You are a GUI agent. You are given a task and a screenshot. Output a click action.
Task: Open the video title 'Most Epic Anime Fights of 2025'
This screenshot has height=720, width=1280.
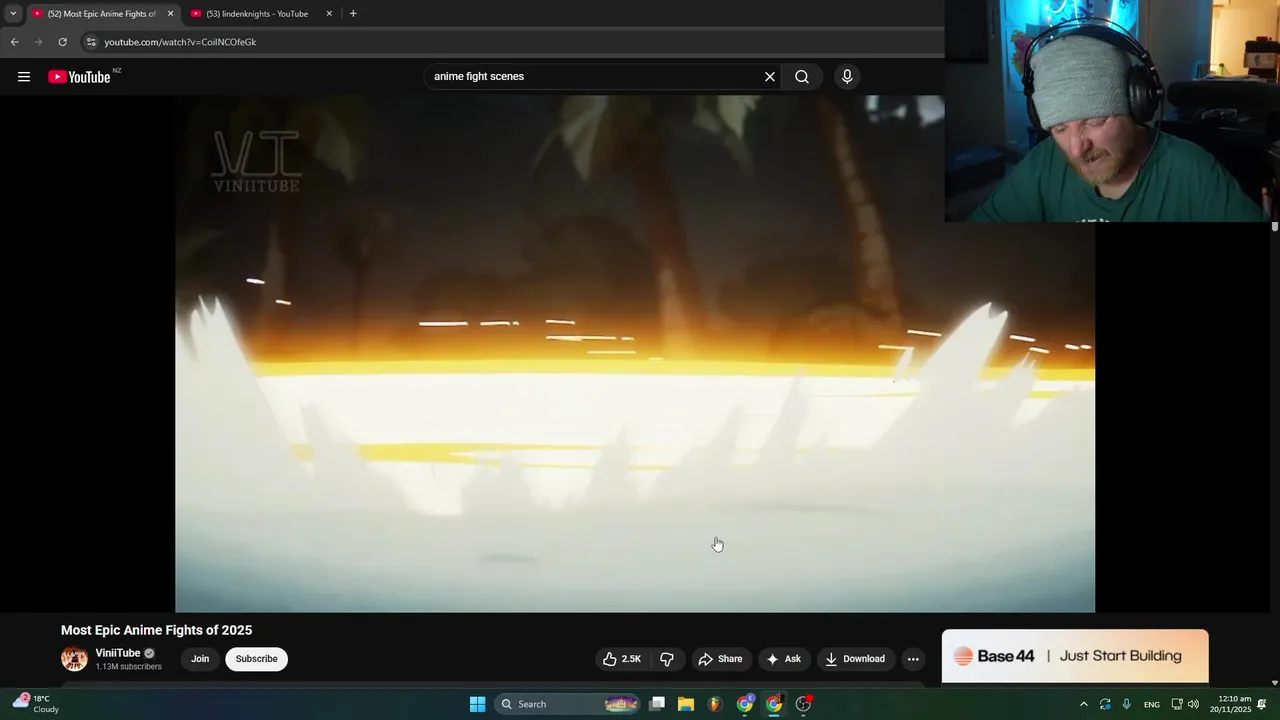pyautogui.click(x=156, y=630)
